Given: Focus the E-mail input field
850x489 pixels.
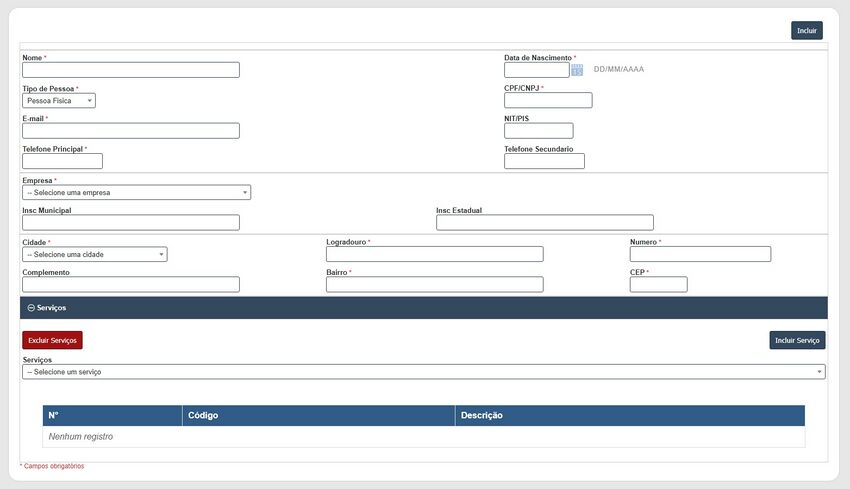Looking at the screenshot, I should pos(131,131).
